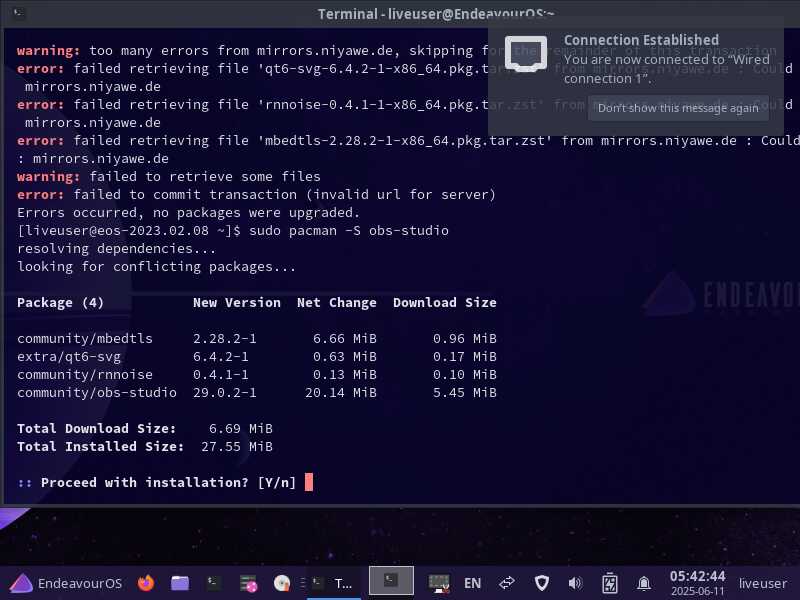The width and height of the screenshot is (800, 600).
Task: Open the EndeavourOS application menu
Action: tap(66, 583)
